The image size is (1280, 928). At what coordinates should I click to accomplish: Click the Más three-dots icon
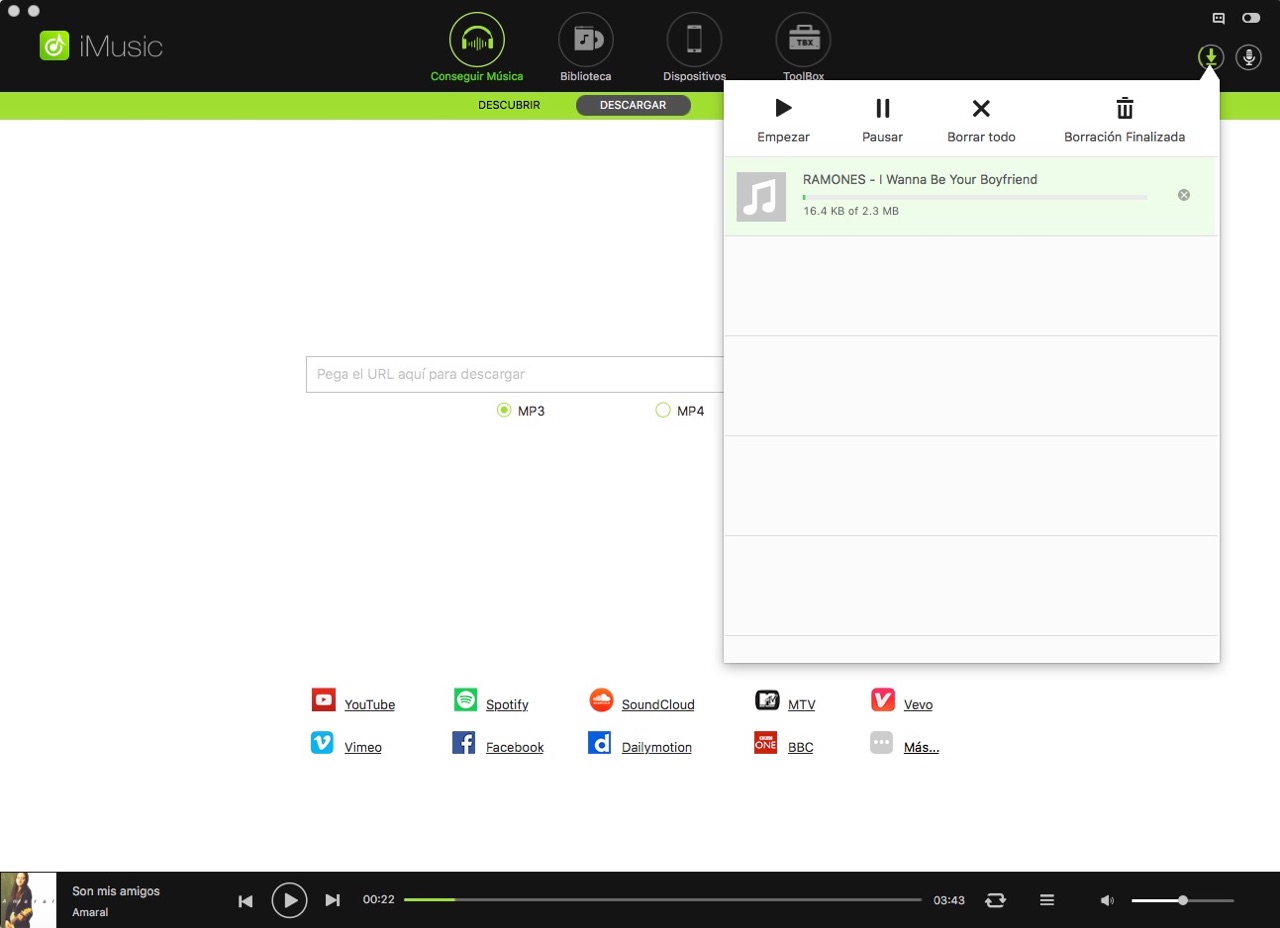click(881, 743)
